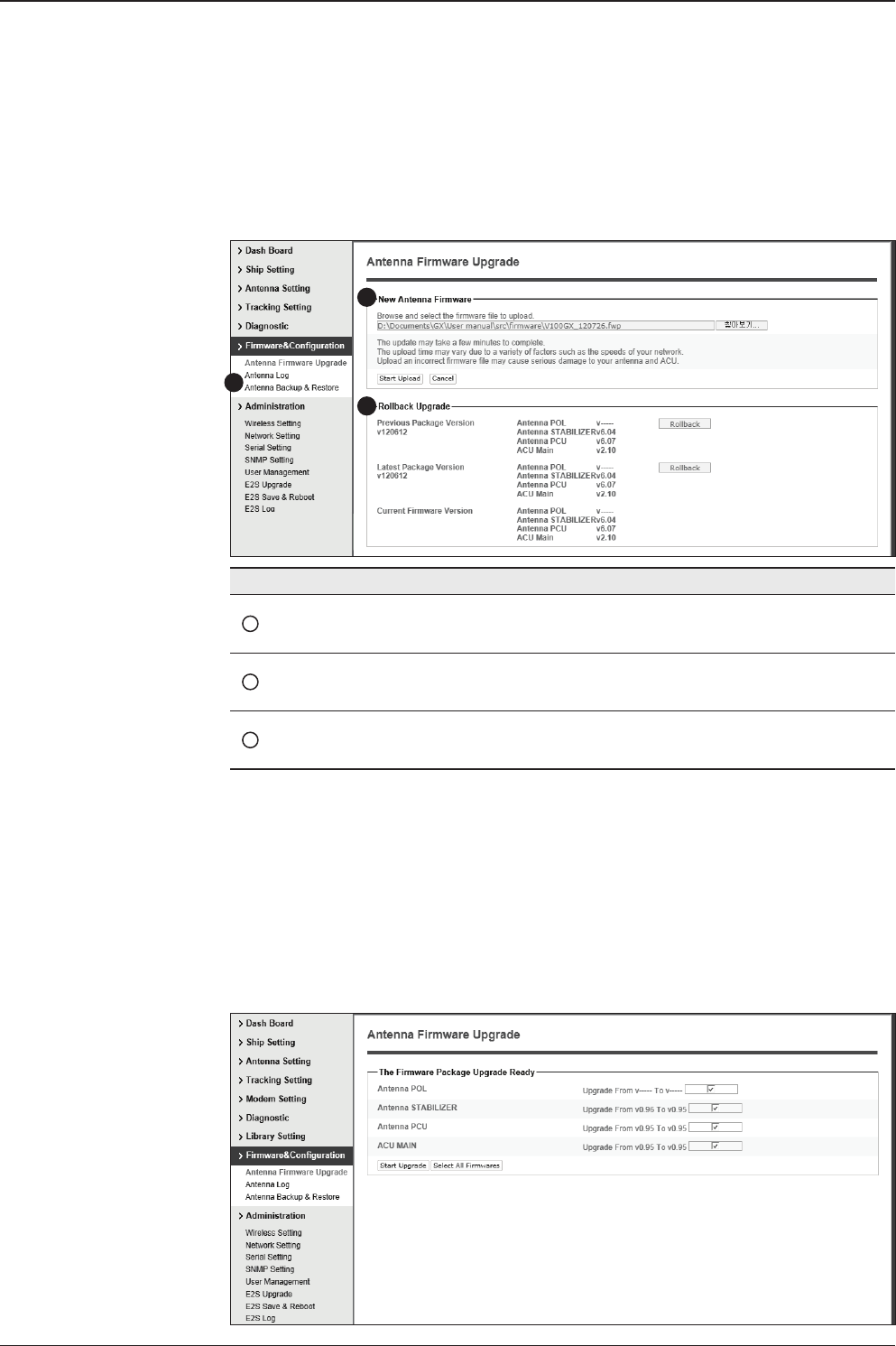896x1346 pixels.
Task: Click the firmware file path field
Action: 544,325
